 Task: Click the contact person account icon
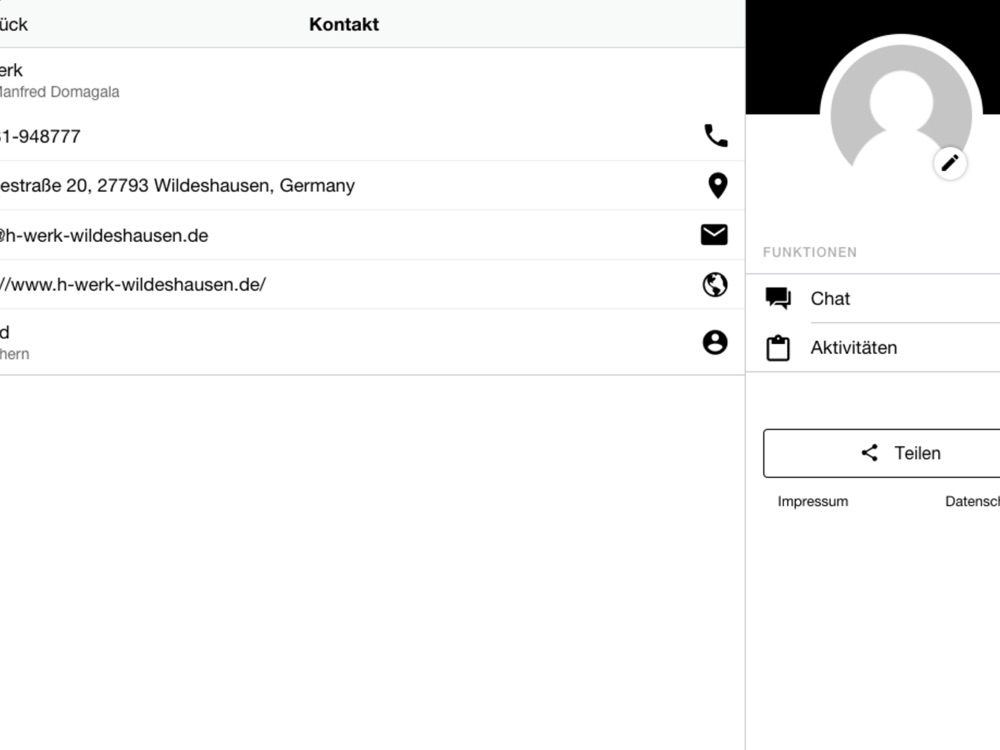tap(715, 342)
